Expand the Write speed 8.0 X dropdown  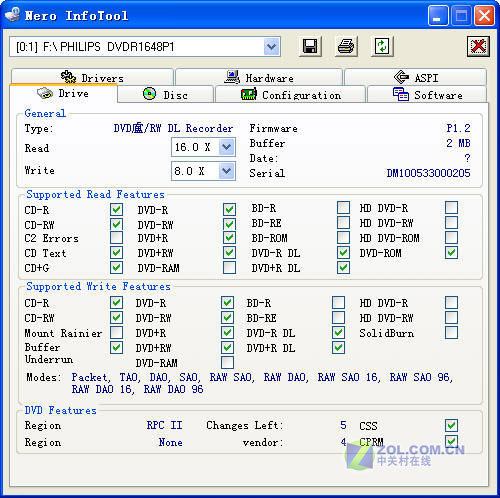(227, 171)
